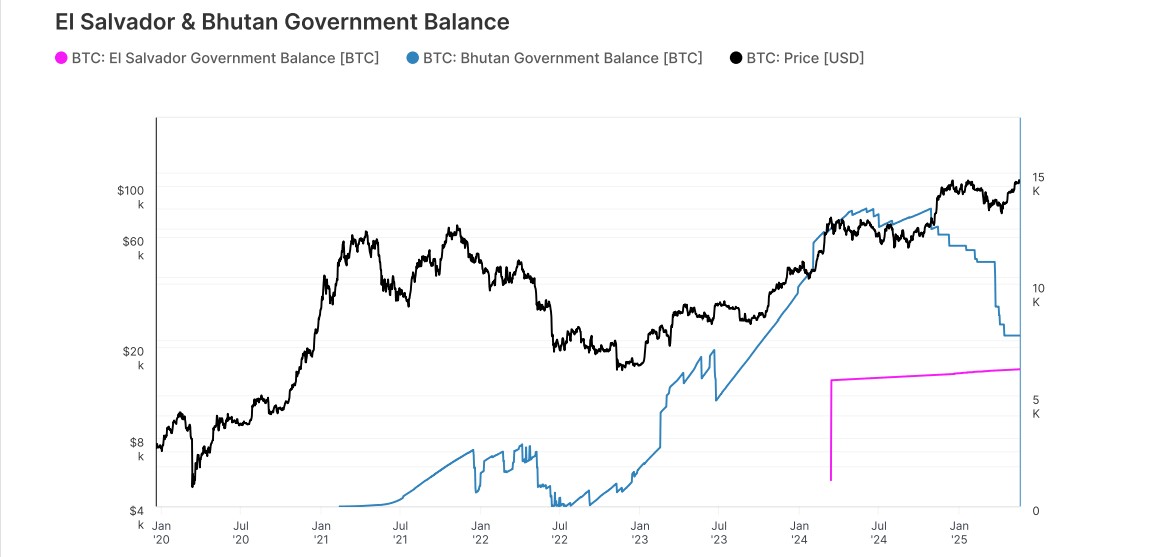This screenshot has width=1169, height=557.
Task: Click the Jan '25 timeline label
Action: (960, 531)
